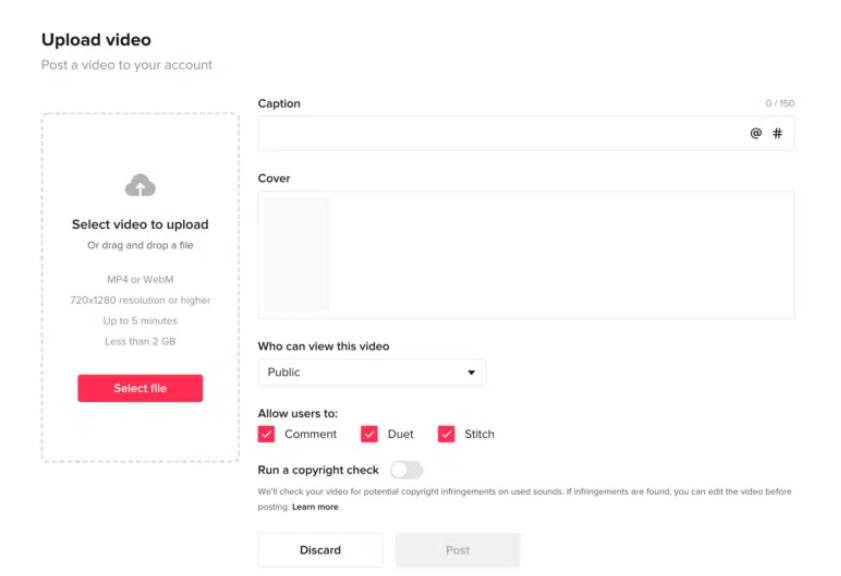Click the 0 / 150 character counter
This screenshot has height=576, width=841.
pos(780,104)
